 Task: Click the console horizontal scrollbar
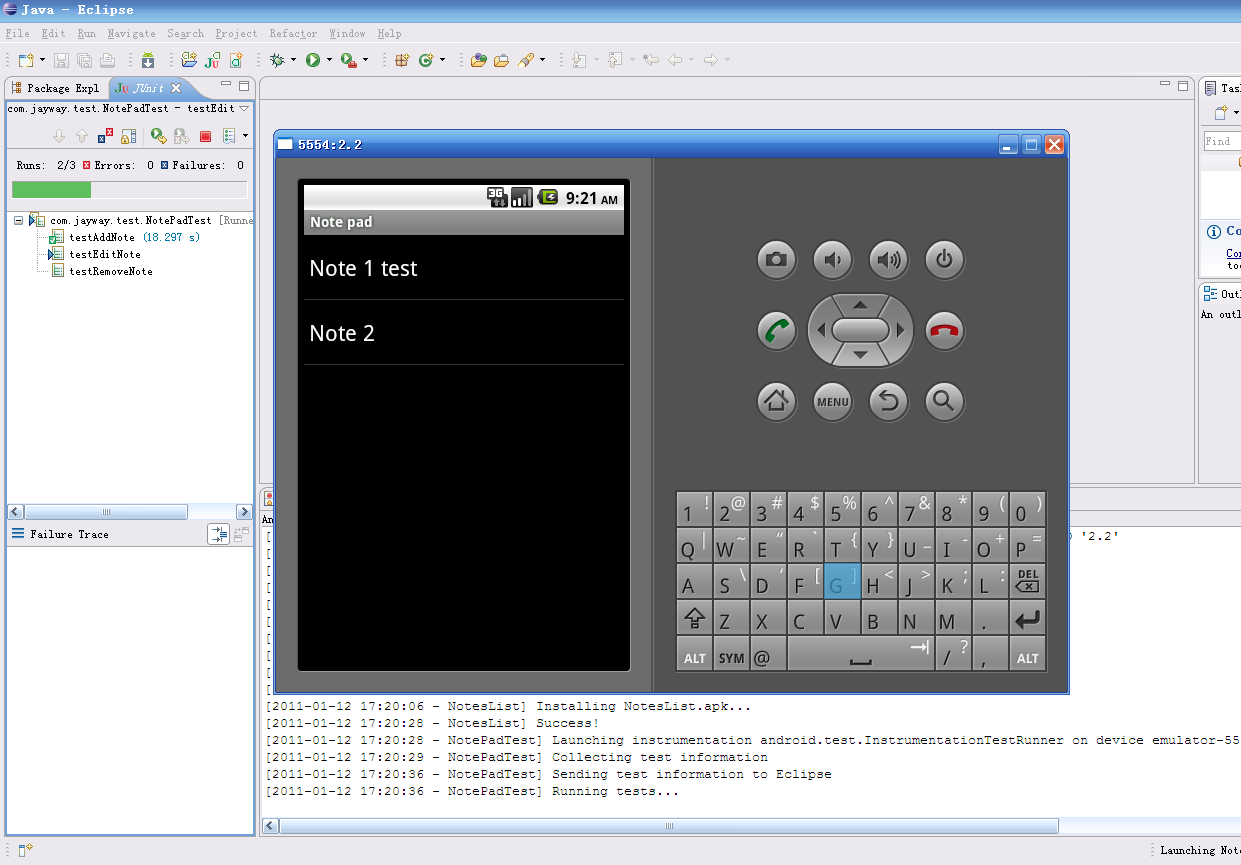pos(668,826)
